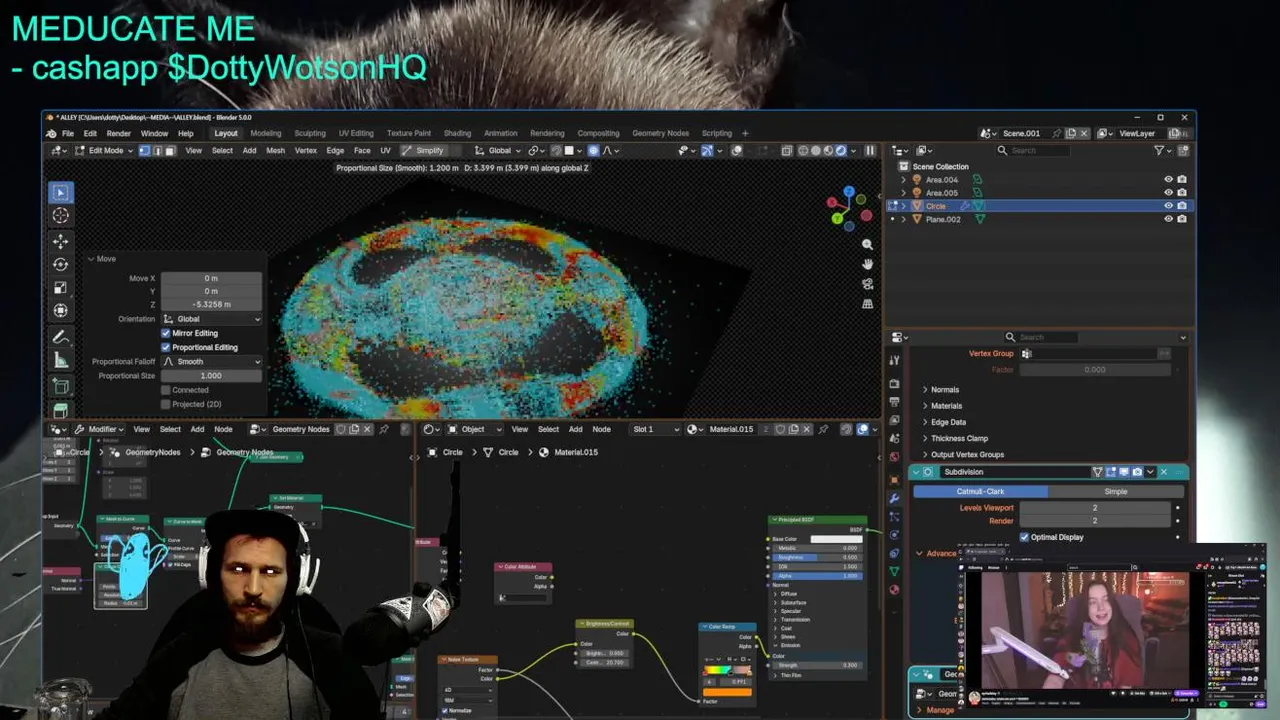
Task: Select the Annotate pencil tool
Action: pos(61,337)
